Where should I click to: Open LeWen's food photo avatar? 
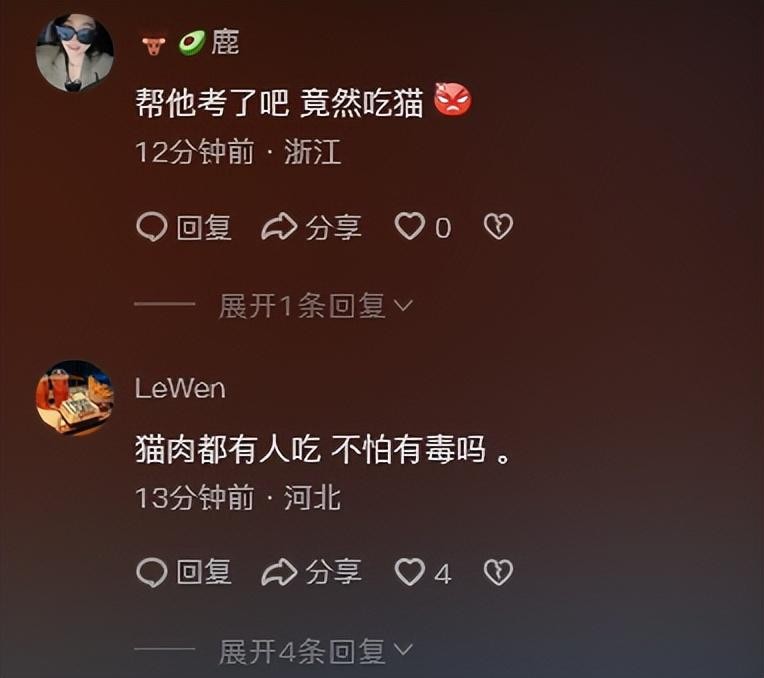point(75,397)
